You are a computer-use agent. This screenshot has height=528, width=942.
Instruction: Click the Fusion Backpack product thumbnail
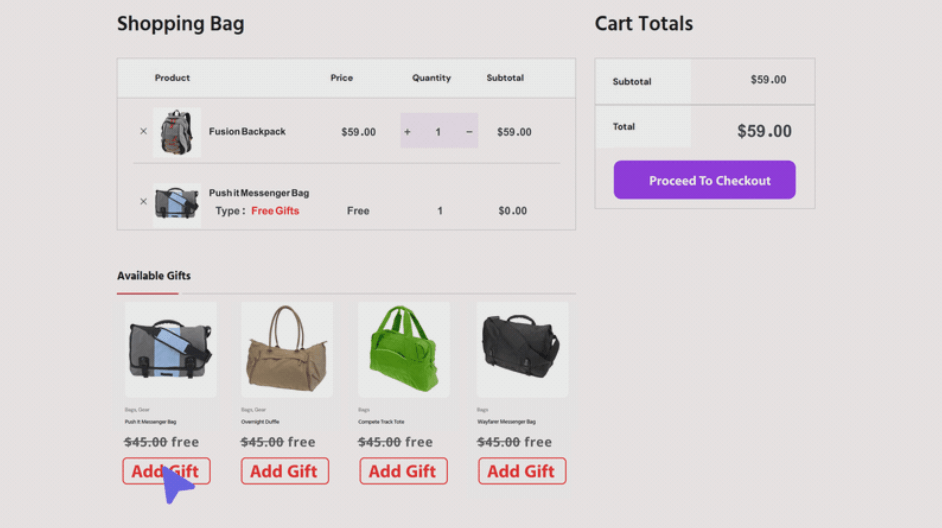pyautogui.click(x=177, y=132)
